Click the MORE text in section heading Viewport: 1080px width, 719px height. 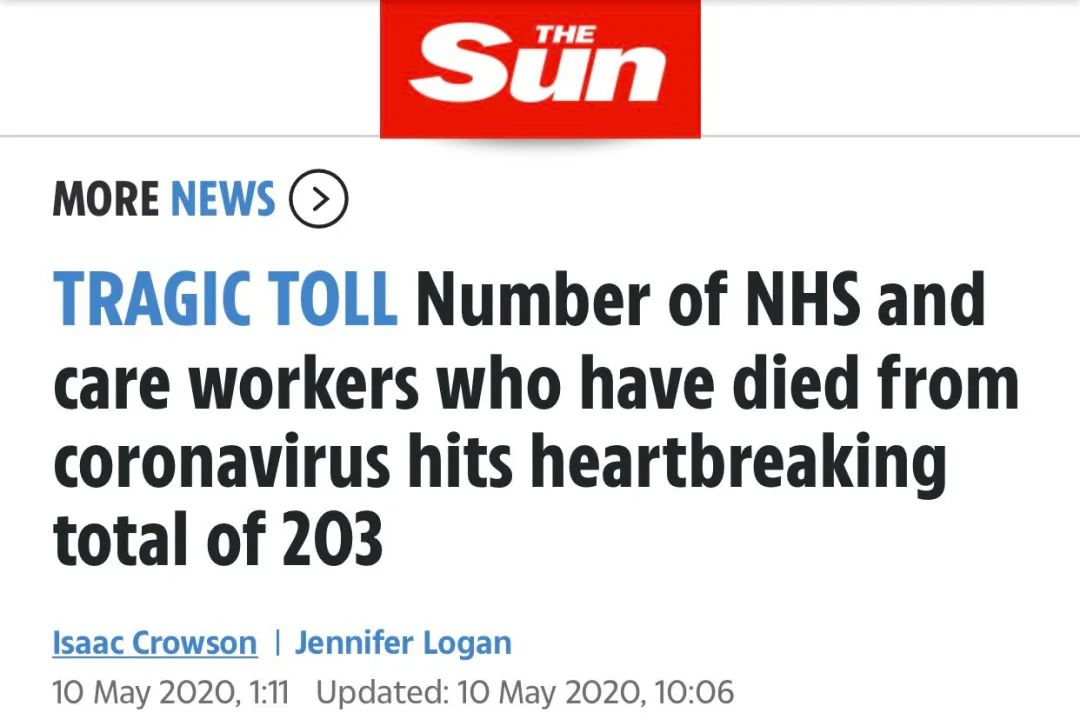107,199
